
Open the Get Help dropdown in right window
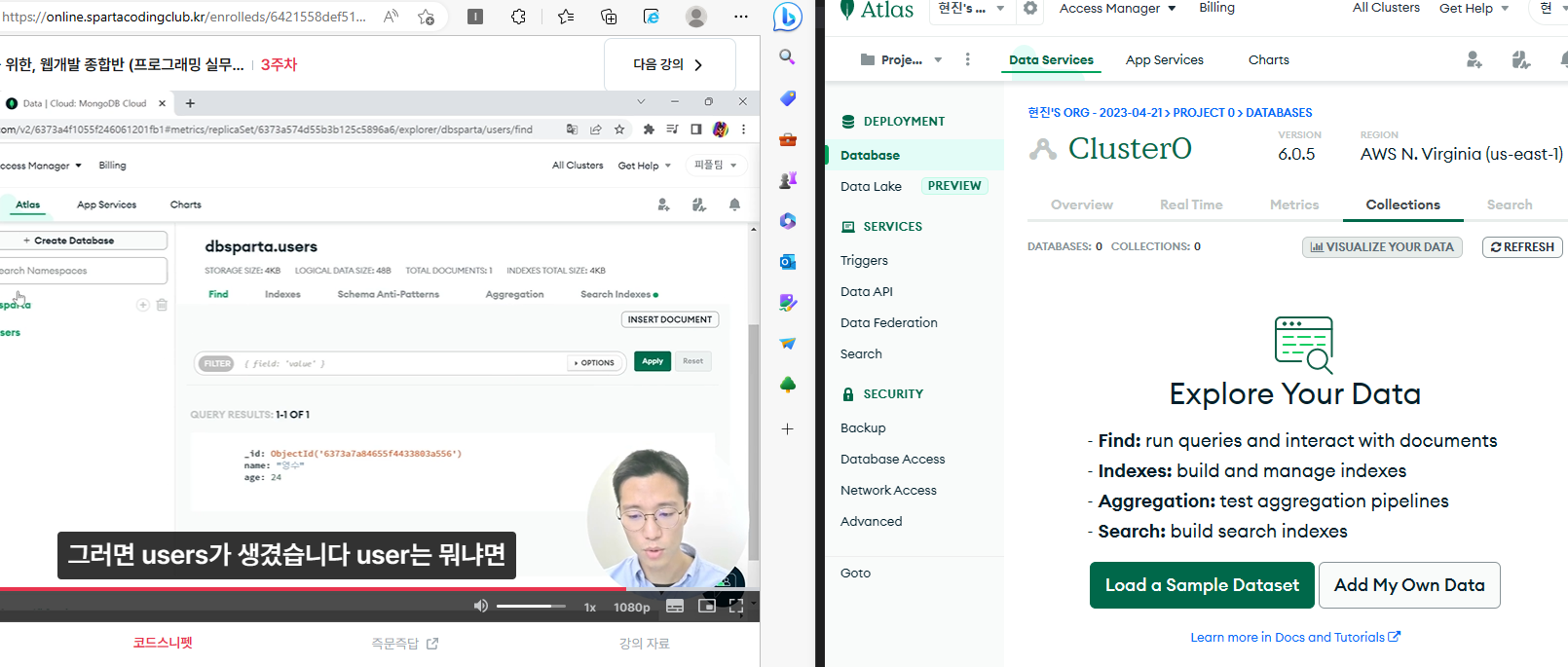point(1474,8)
